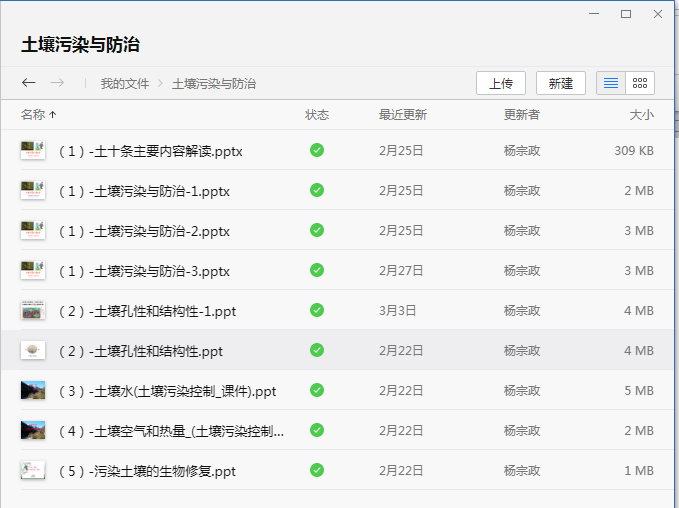
Task: Sort by 大小 column header
Action: tap(641, 114)
